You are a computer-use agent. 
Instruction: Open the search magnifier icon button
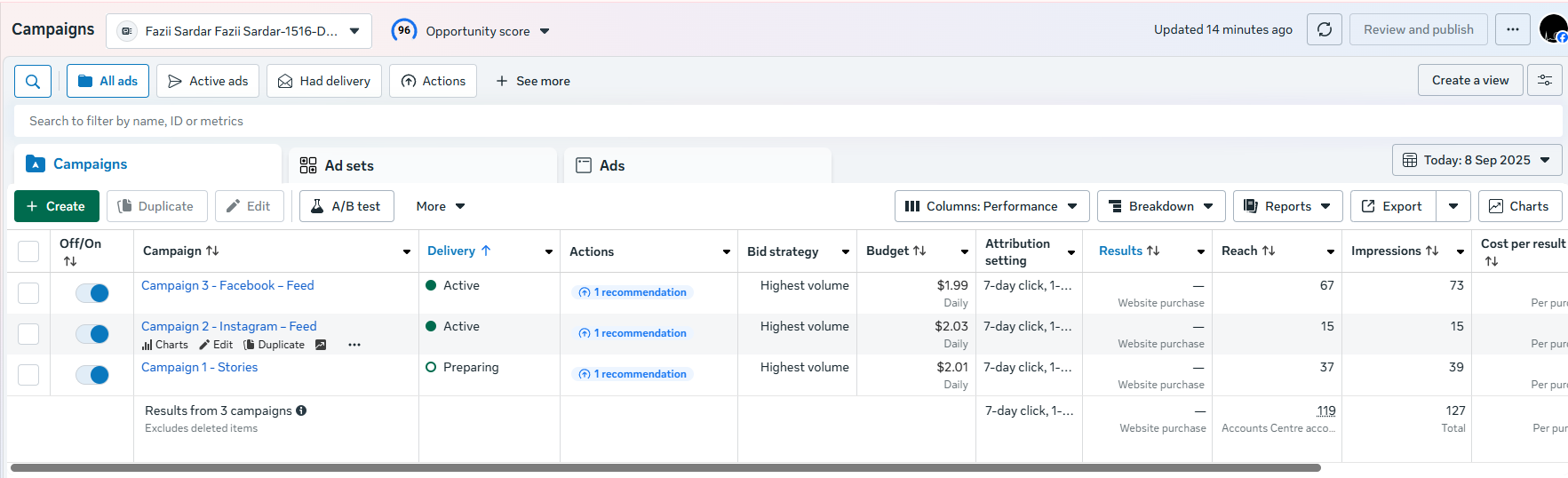(33, 81)
